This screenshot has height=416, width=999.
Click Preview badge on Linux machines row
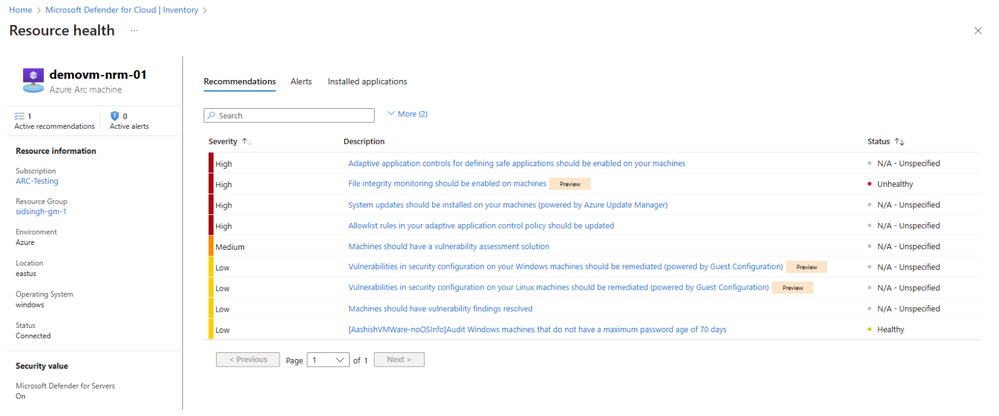click(x=792, y=288)
